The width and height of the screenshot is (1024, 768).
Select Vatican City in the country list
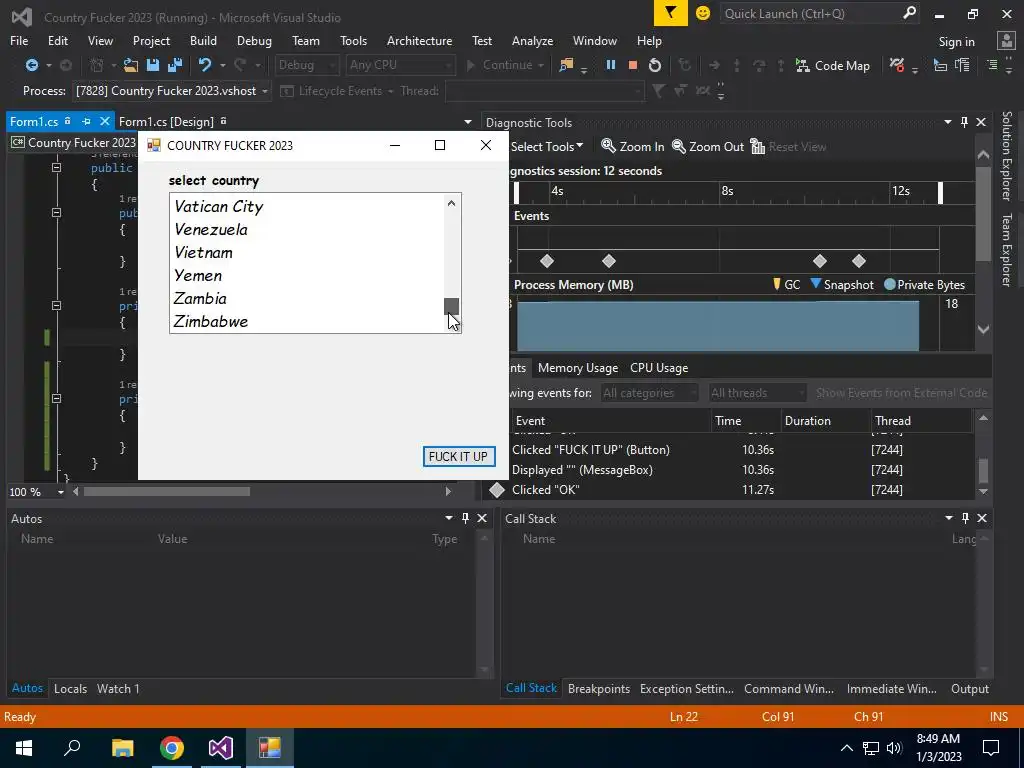click(x=218, y=206)
